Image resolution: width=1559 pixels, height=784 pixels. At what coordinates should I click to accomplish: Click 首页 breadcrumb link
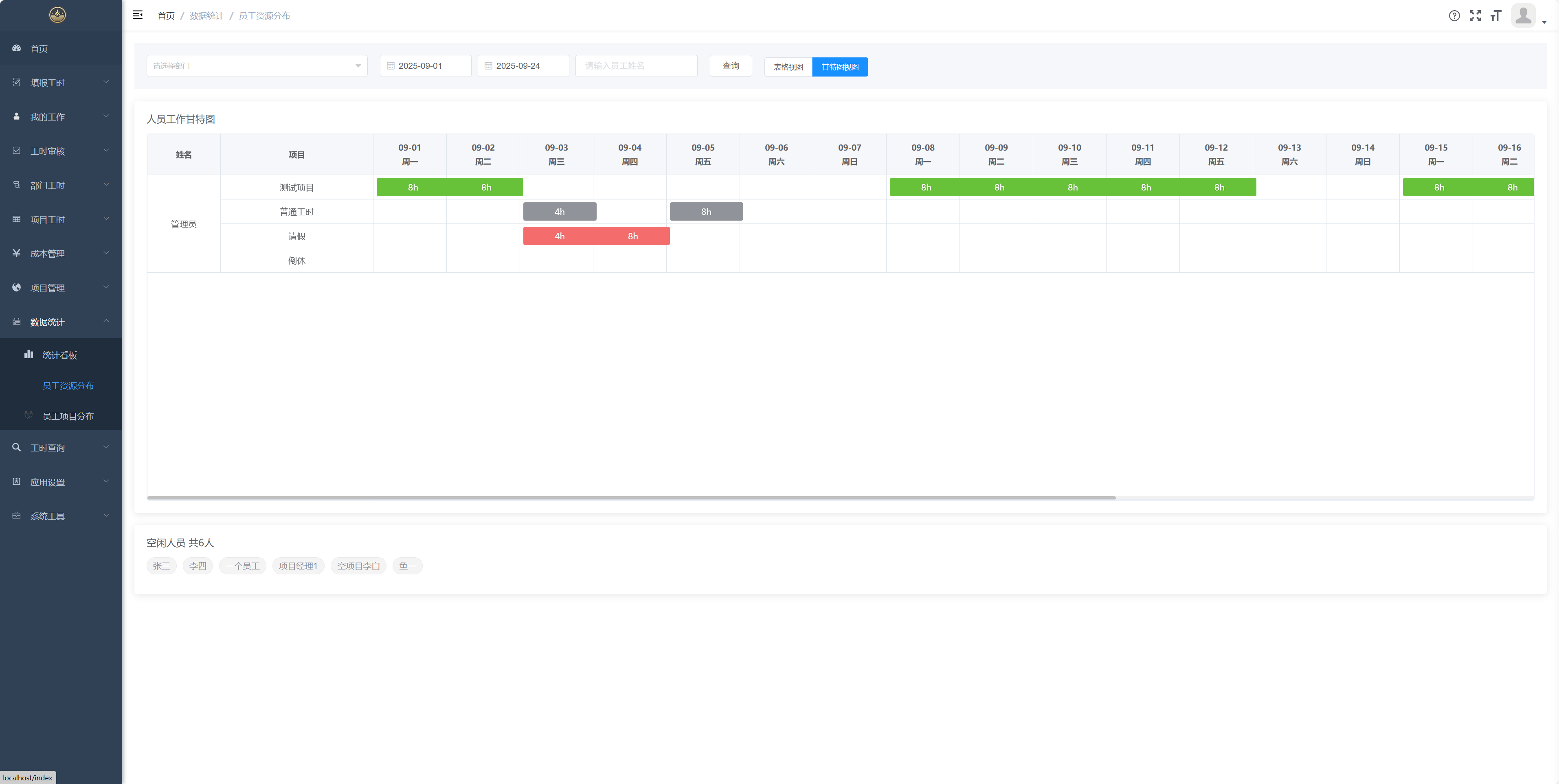(x=166, y=16)
